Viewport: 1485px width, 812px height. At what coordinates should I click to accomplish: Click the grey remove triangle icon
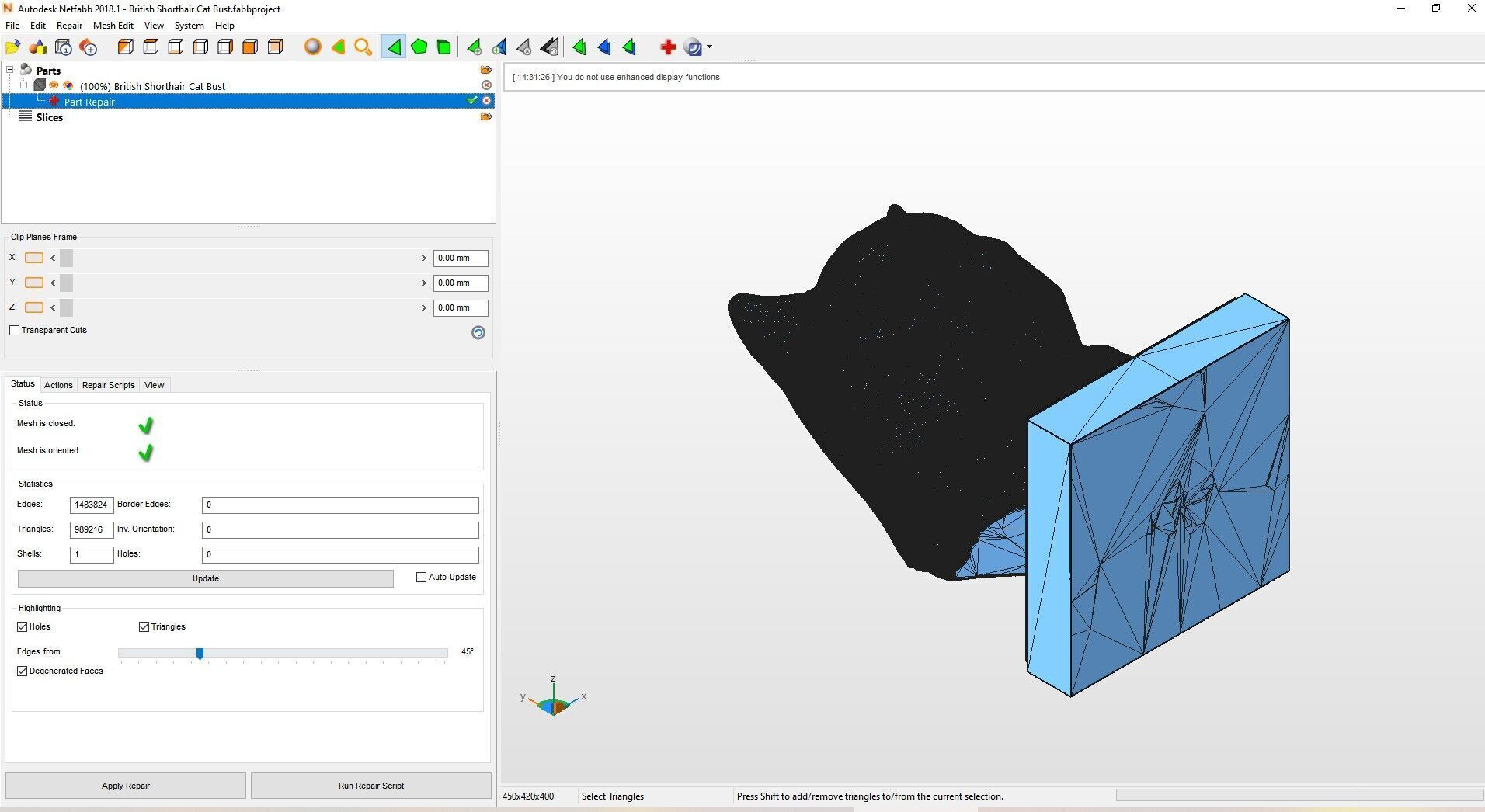point(524,47)
